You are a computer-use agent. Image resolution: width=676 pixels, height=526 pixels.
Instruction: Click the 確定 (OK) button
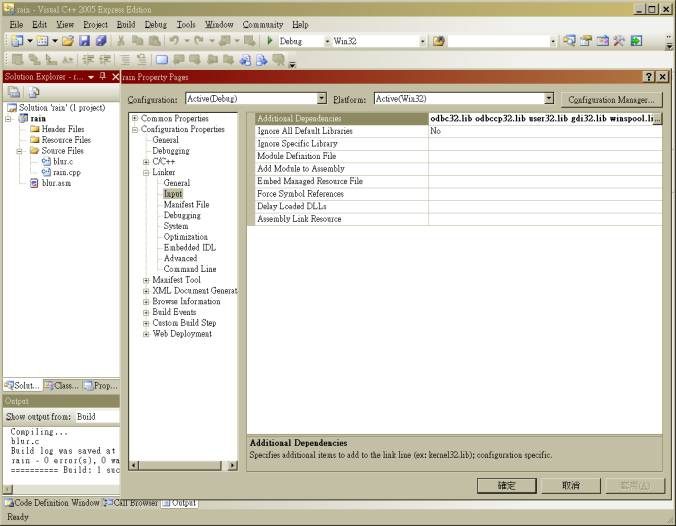(x=507, y=485)
